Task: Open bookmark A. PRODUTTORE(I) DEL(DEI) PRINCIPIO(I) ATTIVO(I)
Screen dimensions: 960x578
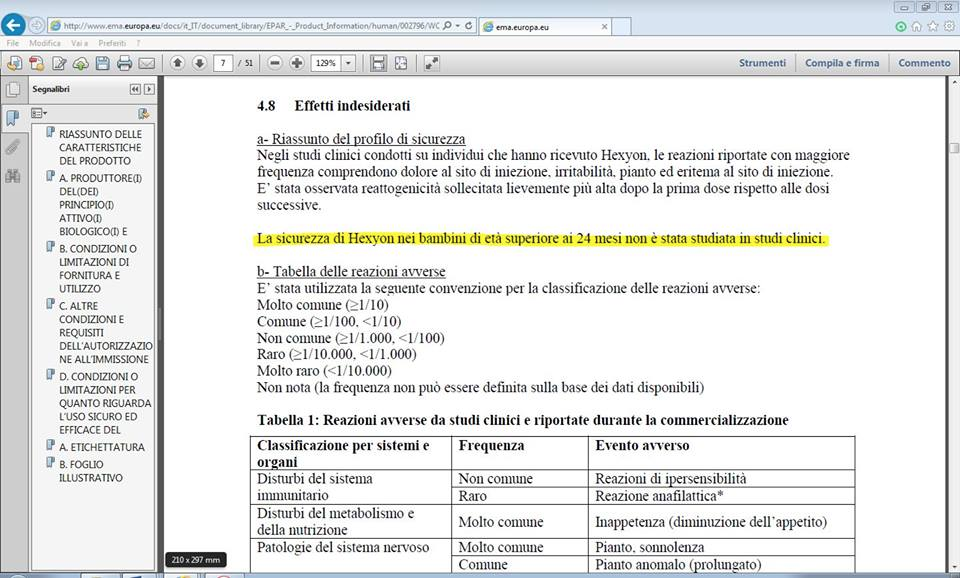Action: [100, 205]
